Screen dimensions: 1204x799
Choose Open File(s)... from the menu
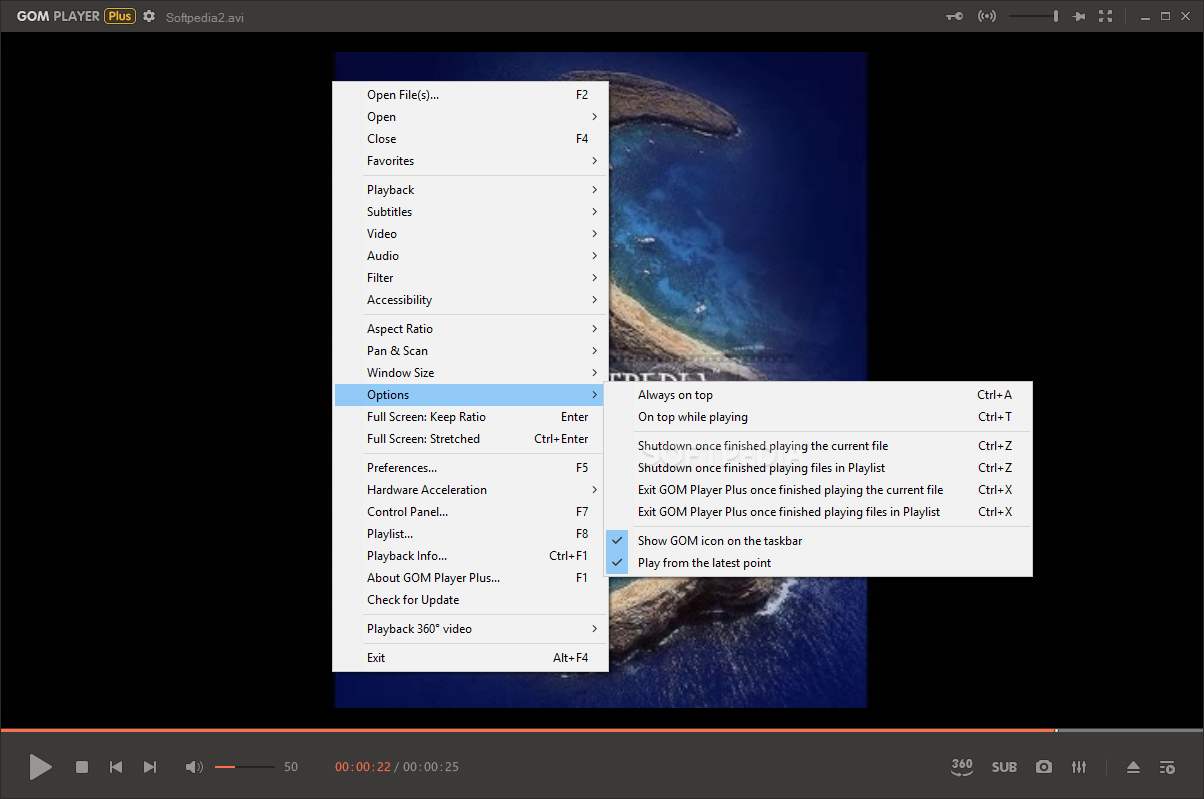470,95
